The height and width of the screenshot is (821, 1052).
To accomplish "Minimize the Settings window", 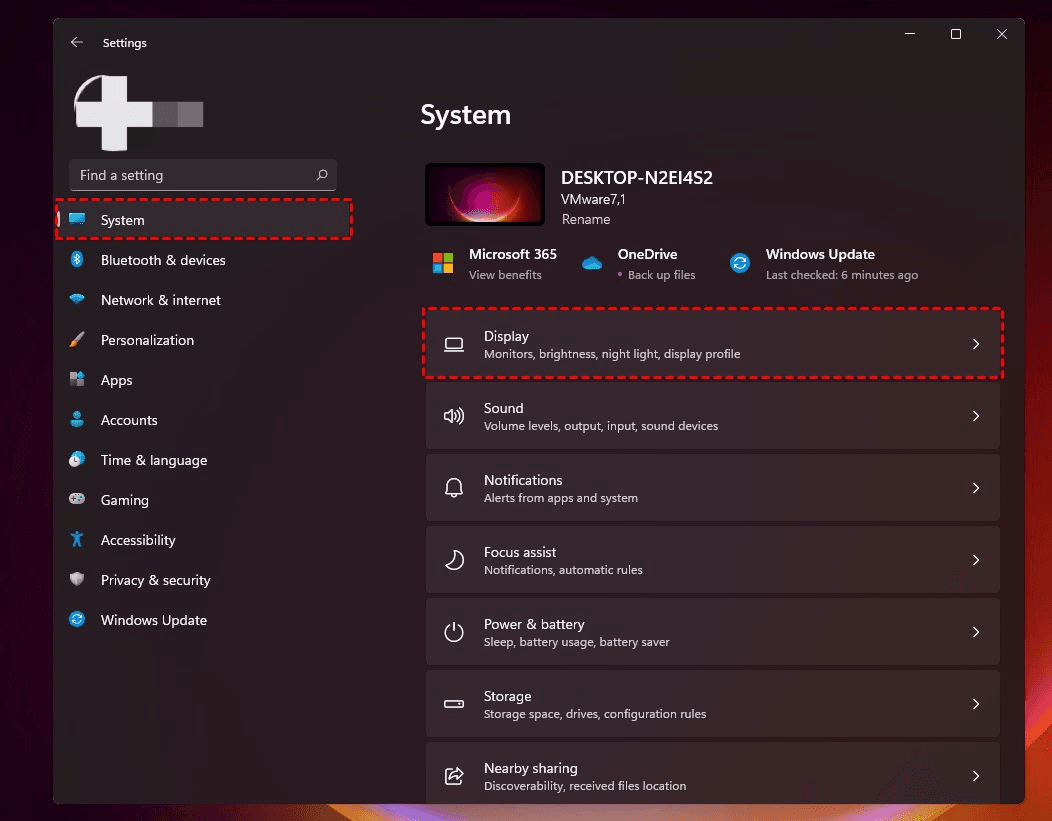I will [x=910, y=34].
